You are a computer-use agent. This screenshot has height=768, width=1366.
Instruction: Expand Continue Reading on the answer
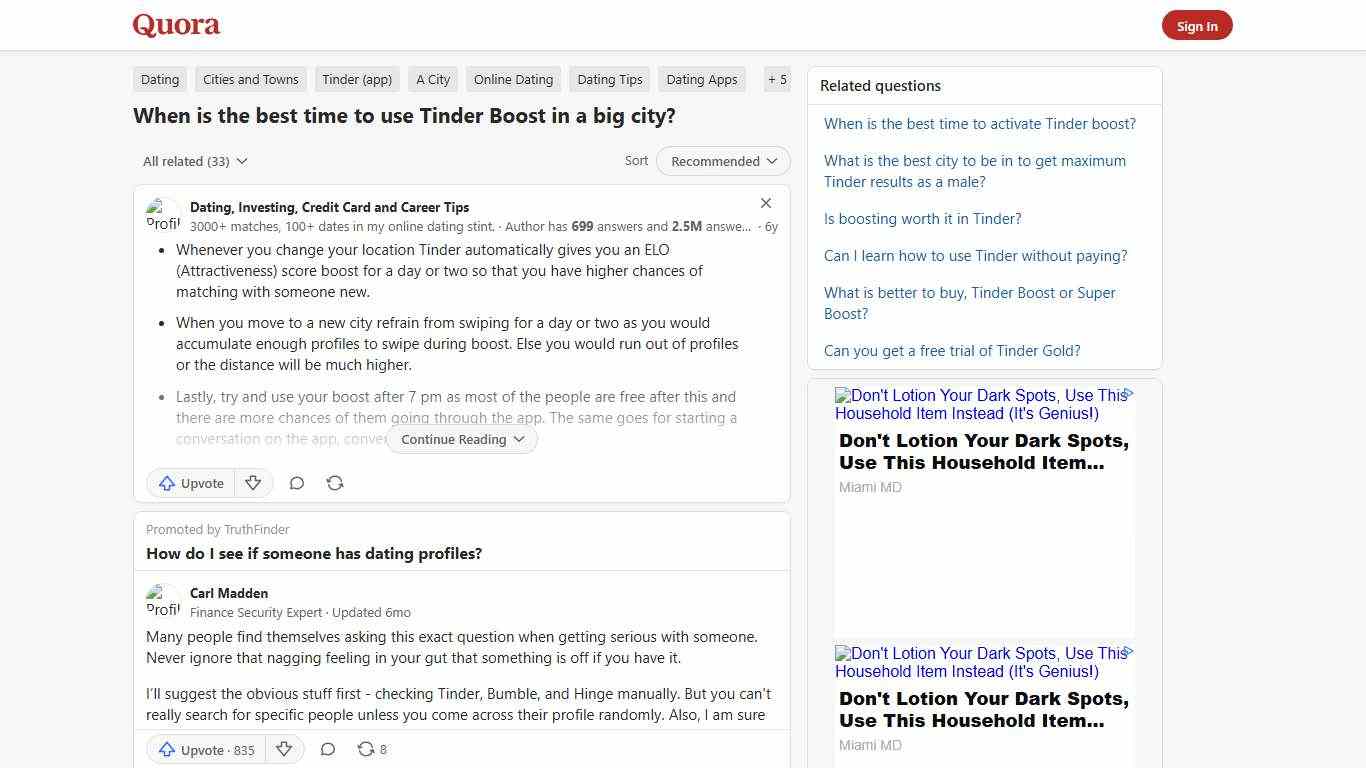tap(461, 439)
